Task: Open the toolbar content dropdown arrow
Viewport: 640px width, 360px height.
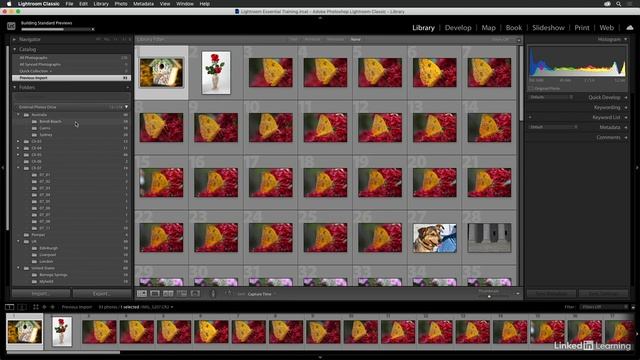Action: tap(518, 294)
